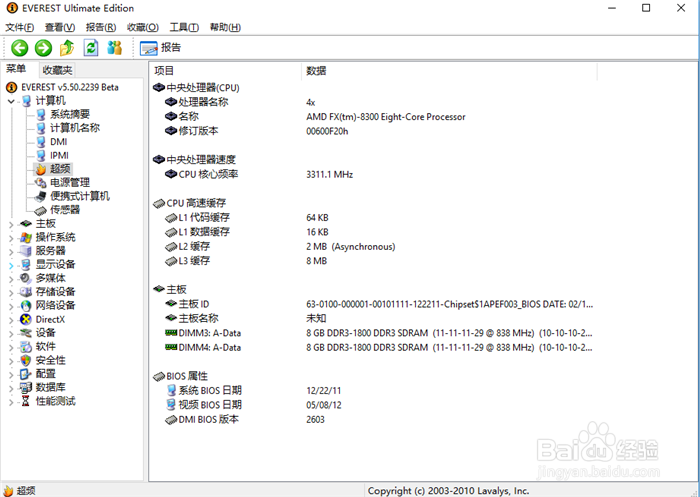700x497 pixels.
Task: Click the Windows flag icon next to 操作系统
Action: (26, 237)
